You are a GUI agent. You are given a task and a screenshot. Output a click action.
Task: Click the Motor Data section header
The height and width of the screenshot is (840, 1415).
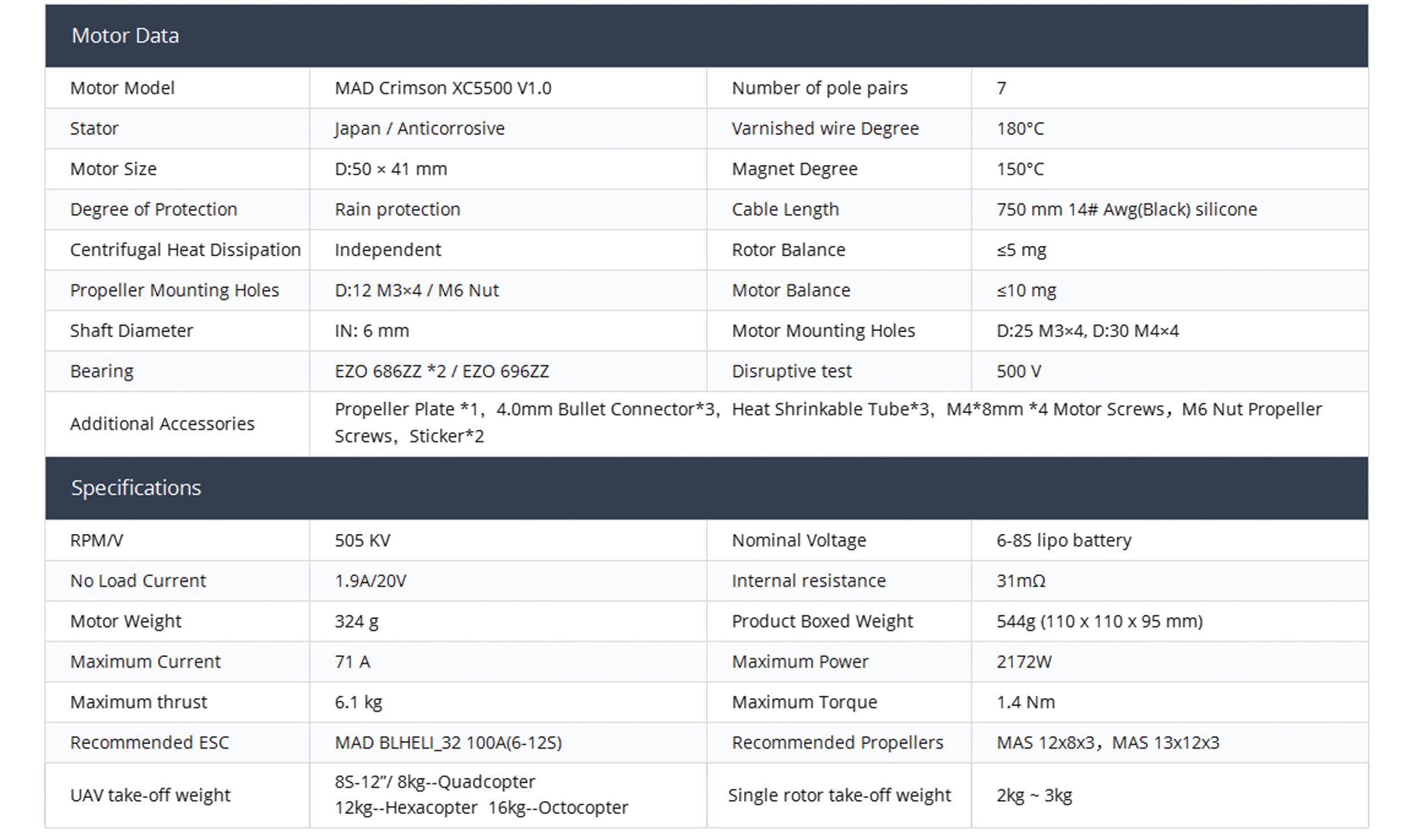[x=125, y=36]
